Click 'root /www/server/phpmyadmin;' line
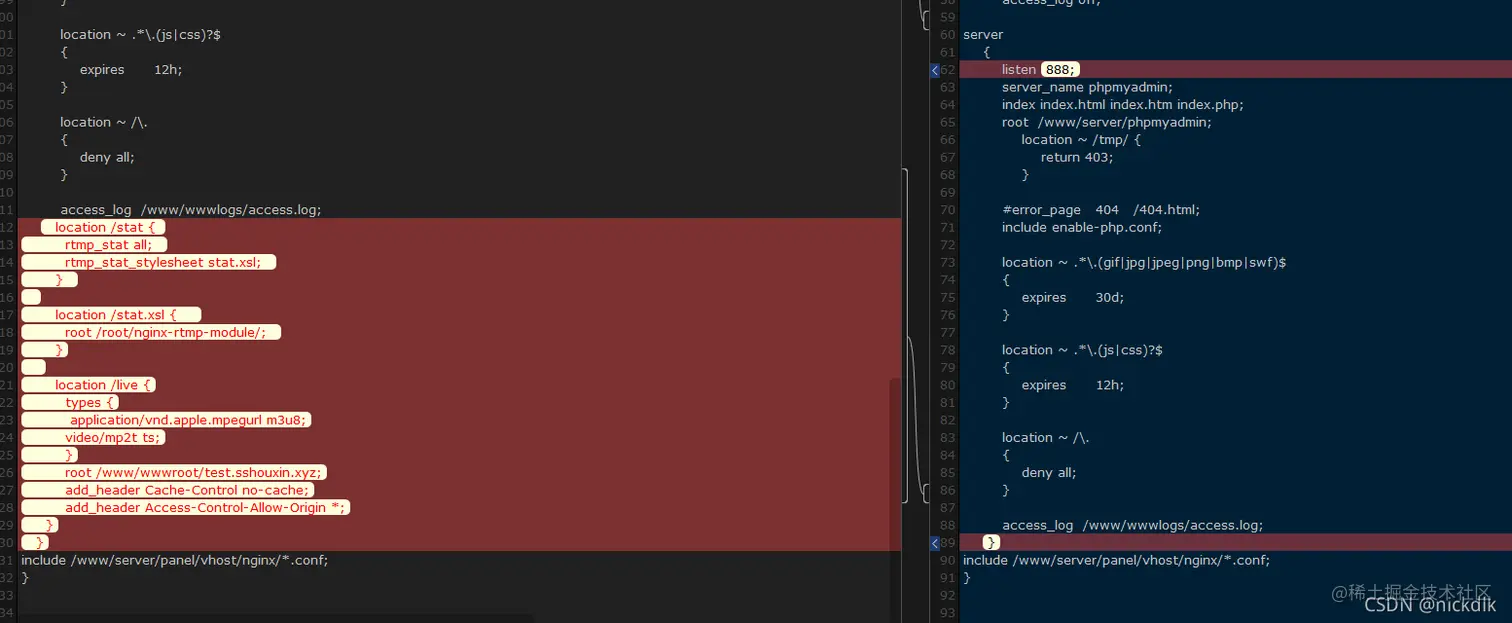1512x623 pixels. (1107, 122)
